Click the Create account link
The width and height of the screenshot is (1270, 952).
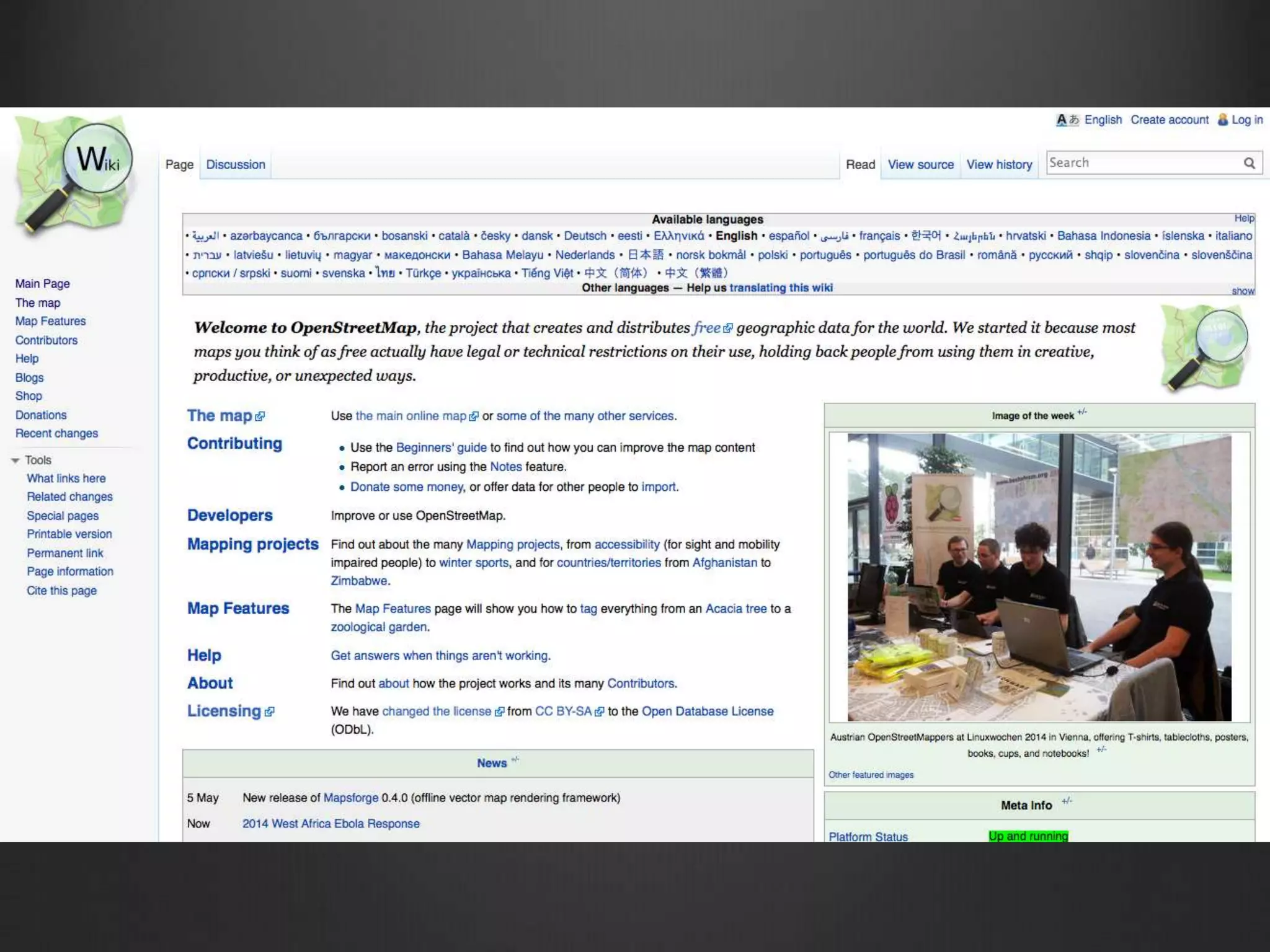[1169, 120]
